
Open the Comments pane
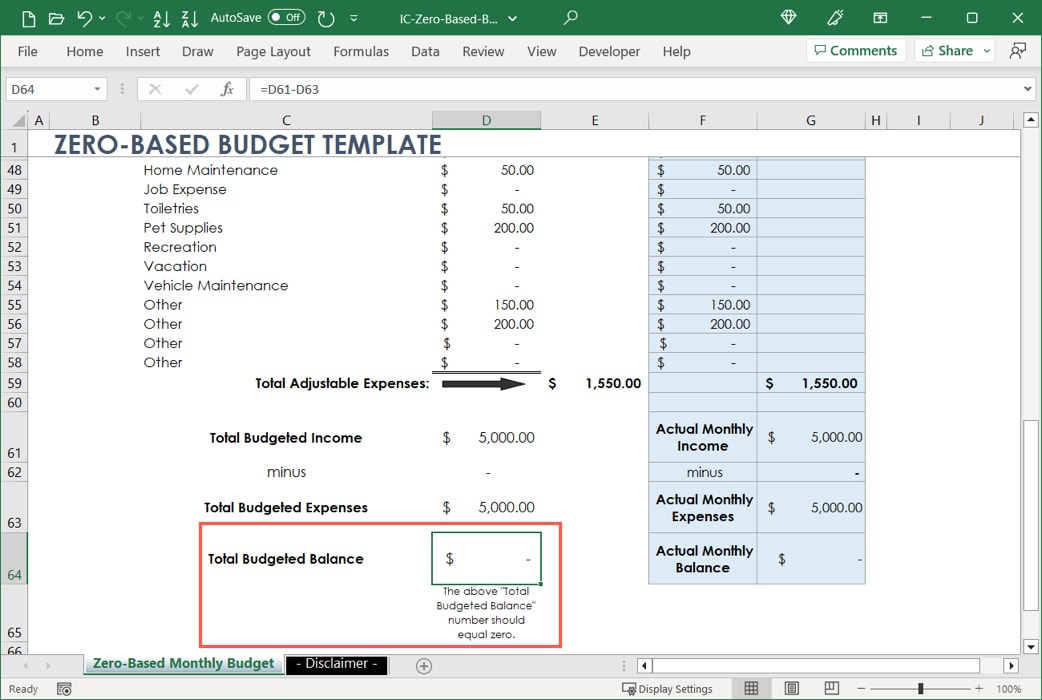point(856,50)
